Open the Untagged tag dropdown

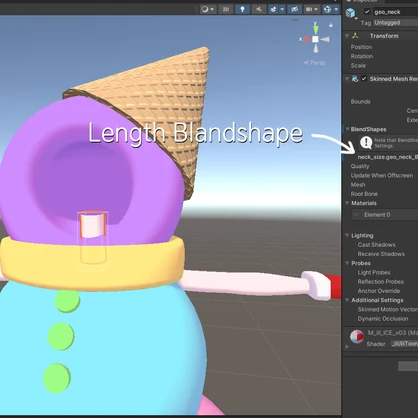tap(396, 23)
